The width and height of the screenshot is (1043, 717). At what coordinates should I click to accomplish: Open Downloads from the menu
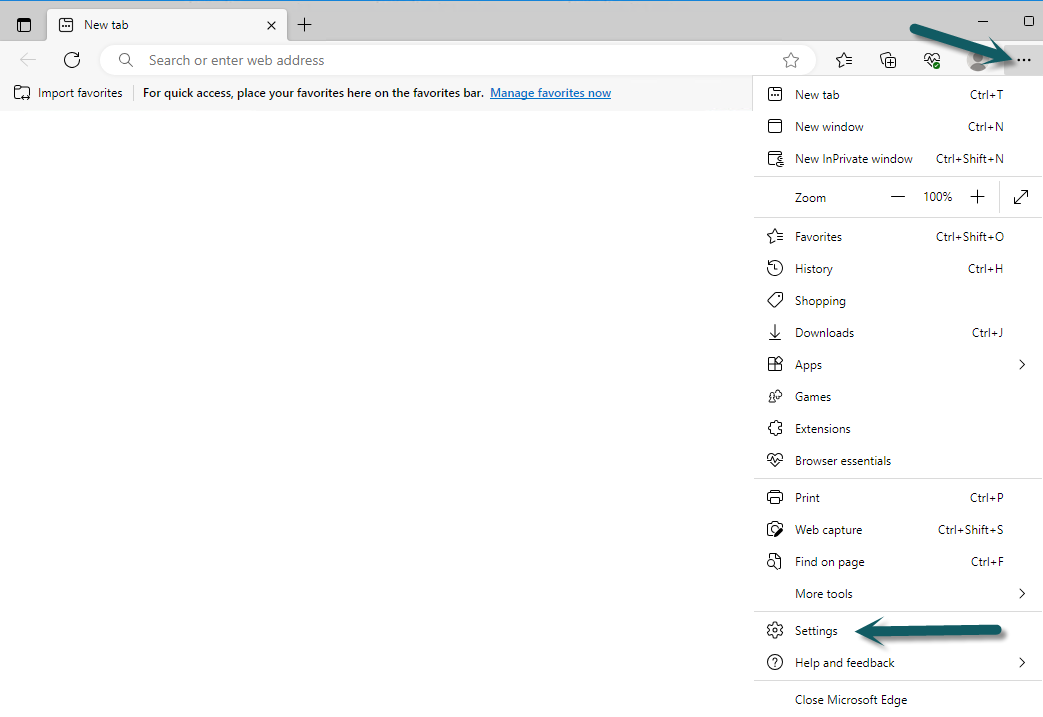pyautogui.click(x=898, y=333)
